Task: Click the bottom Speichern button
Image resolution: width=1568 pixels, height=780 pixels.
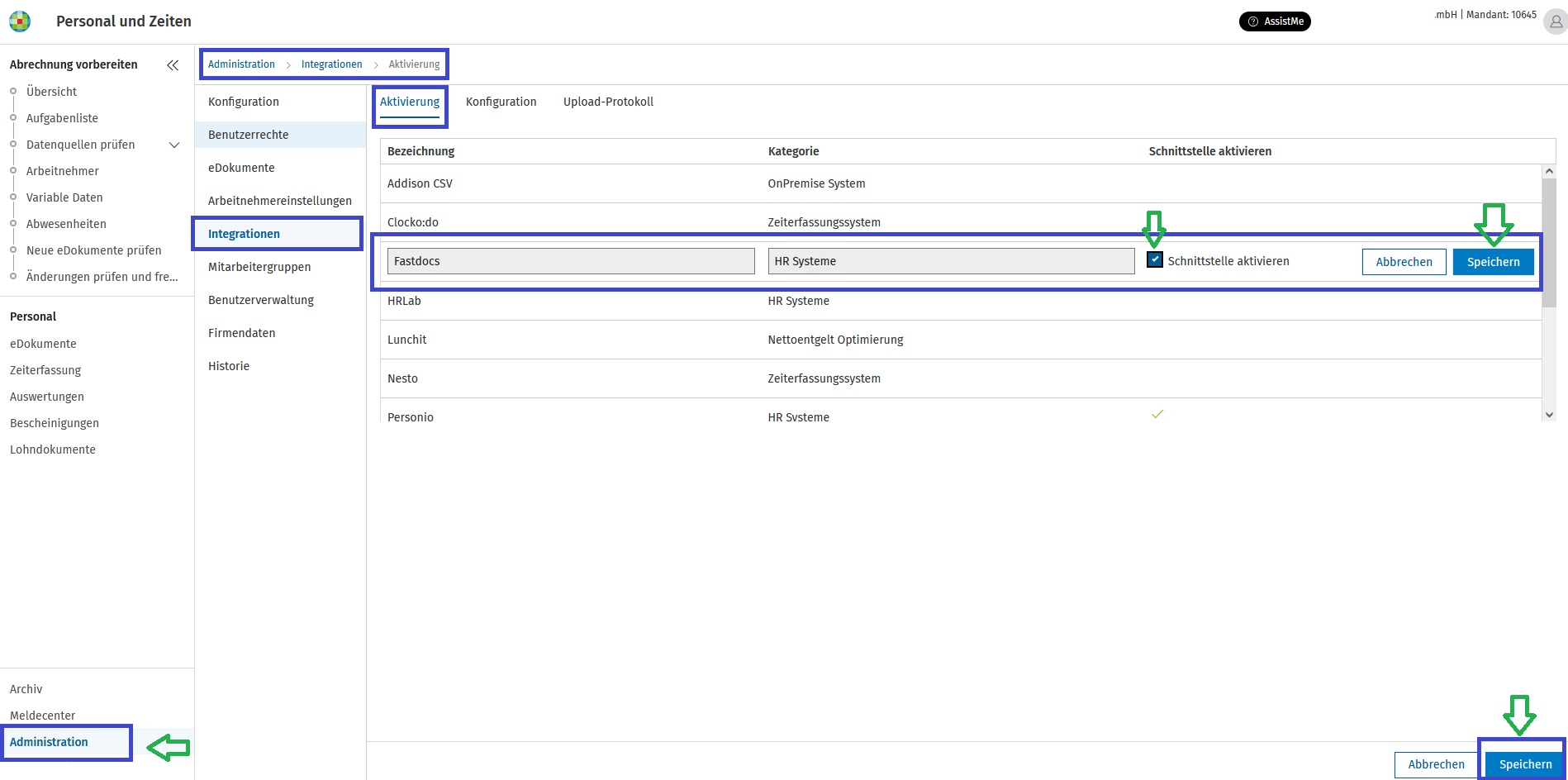Action: point(1525,764)
